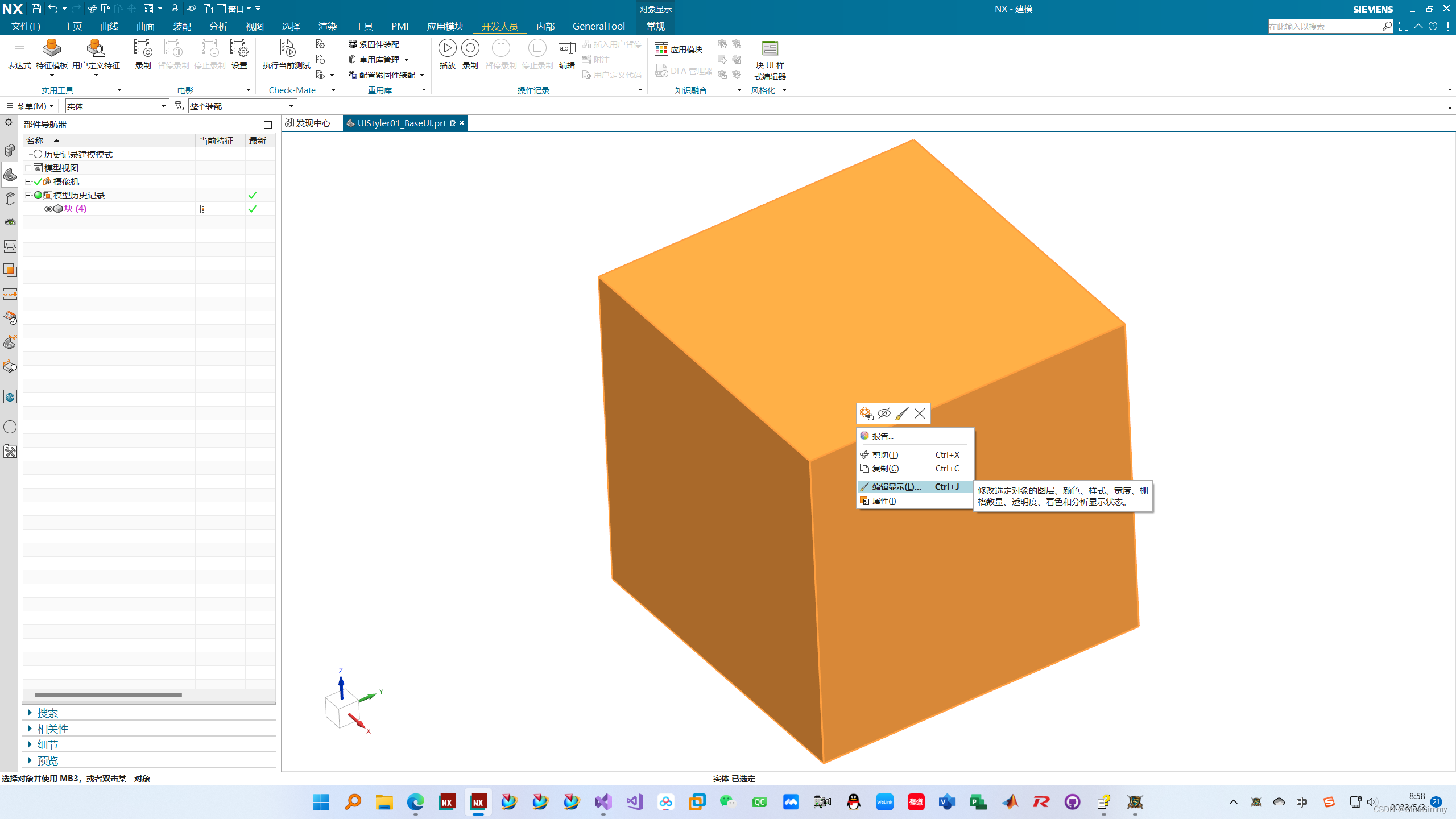Start movie 录制 in the 电影 group
Screen dimensions: 1456x819
click(143, 55)
